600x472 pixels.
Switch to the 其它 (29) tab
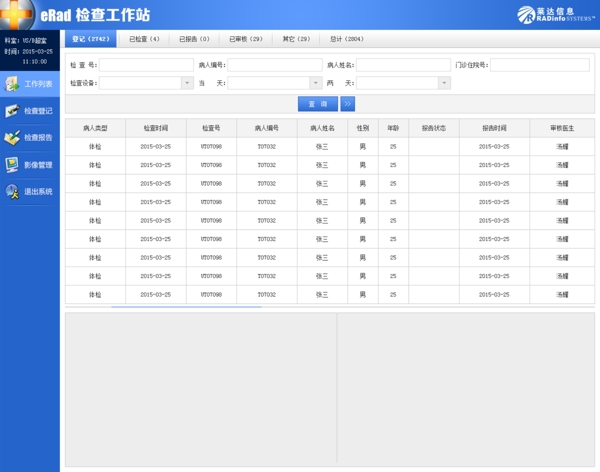296,39
